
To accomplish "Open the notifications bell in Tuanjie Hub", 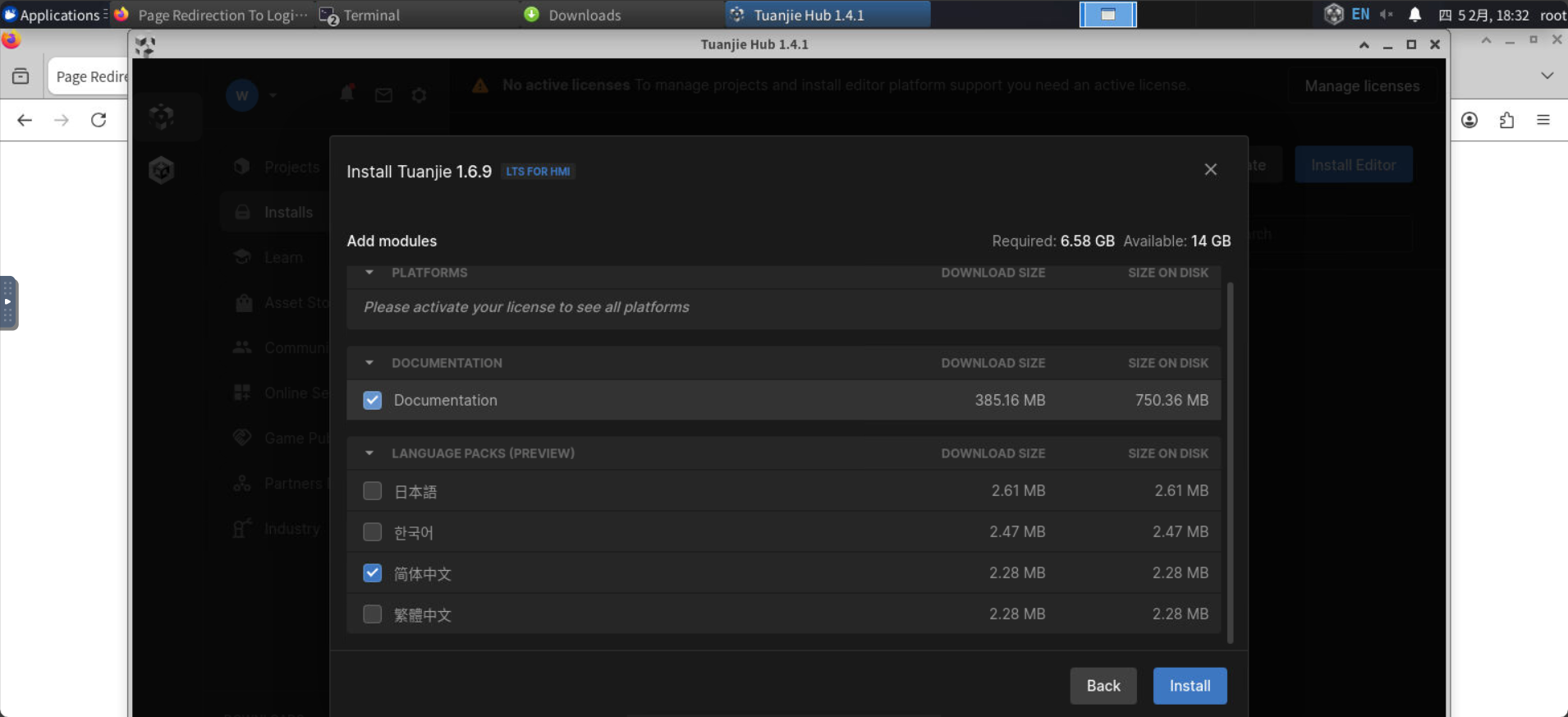I will pyautogui.click(x=347, y=94).
